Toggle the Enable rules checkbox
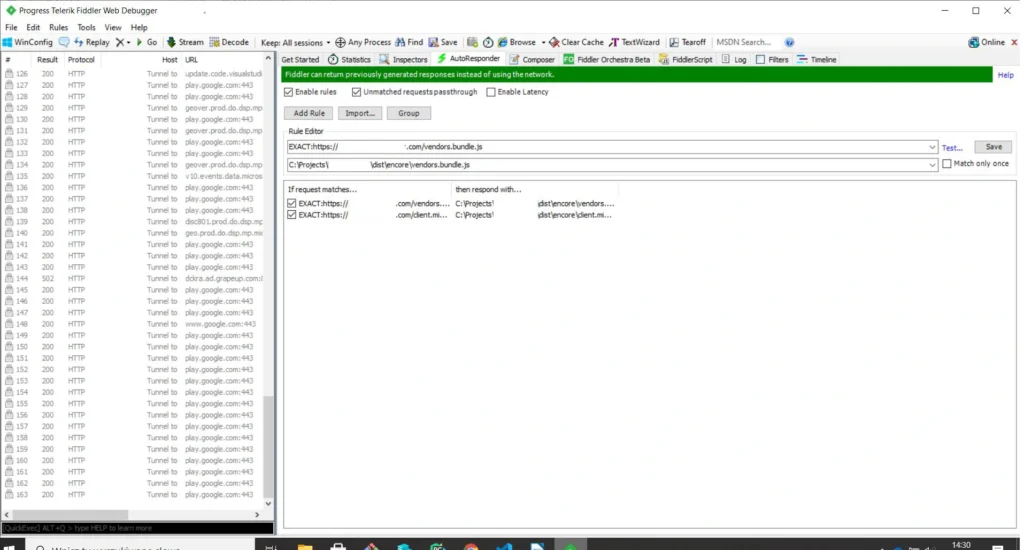 pyautogui.click(x=289, y=92)
